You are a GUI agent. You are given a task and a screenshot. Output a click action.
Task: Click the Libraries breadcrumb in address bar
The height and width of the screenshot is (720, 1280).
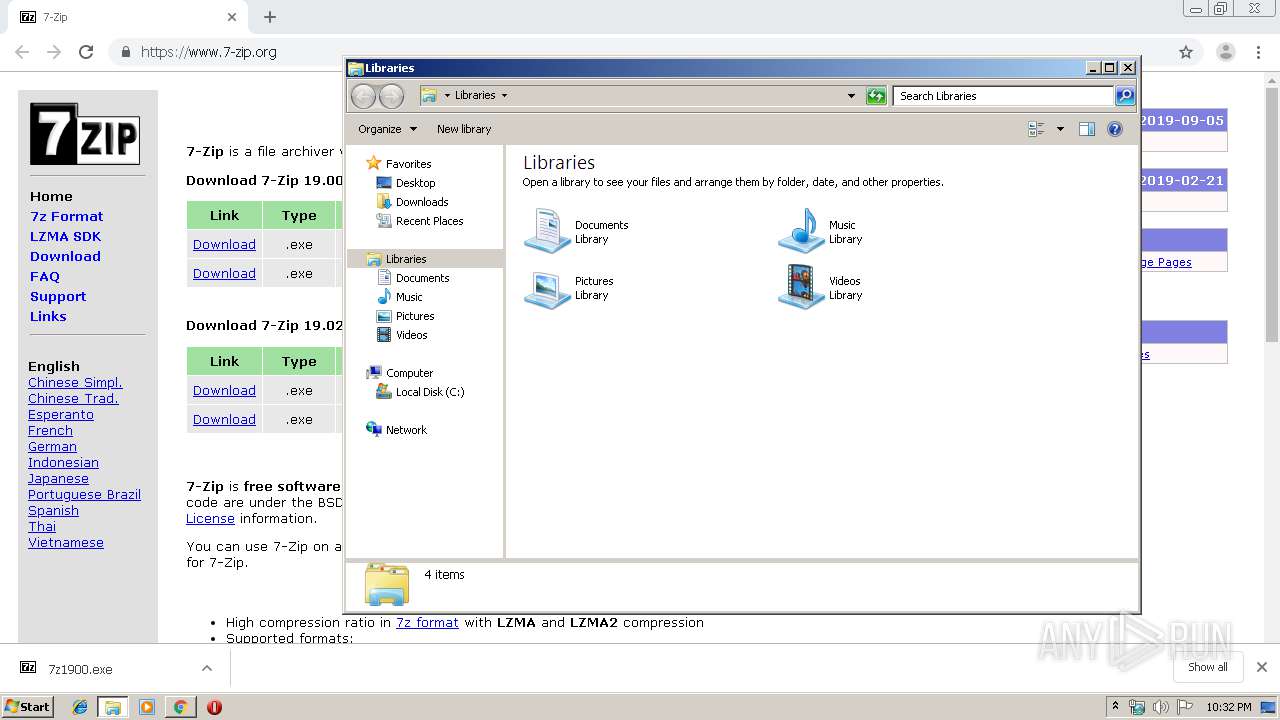tap(475, 96)
